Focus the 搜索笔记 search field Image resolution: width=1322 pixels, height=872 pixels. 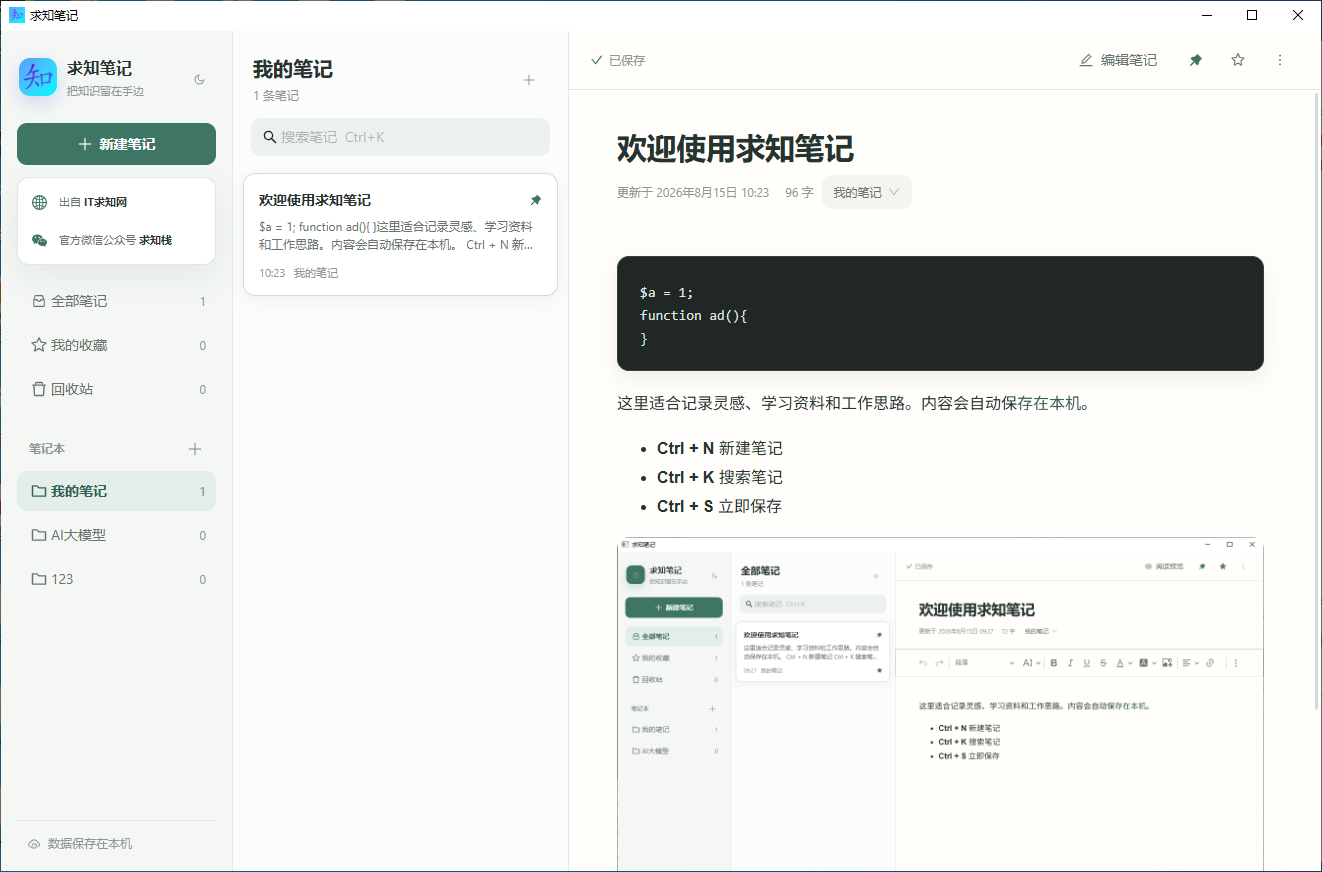point(400,137)
